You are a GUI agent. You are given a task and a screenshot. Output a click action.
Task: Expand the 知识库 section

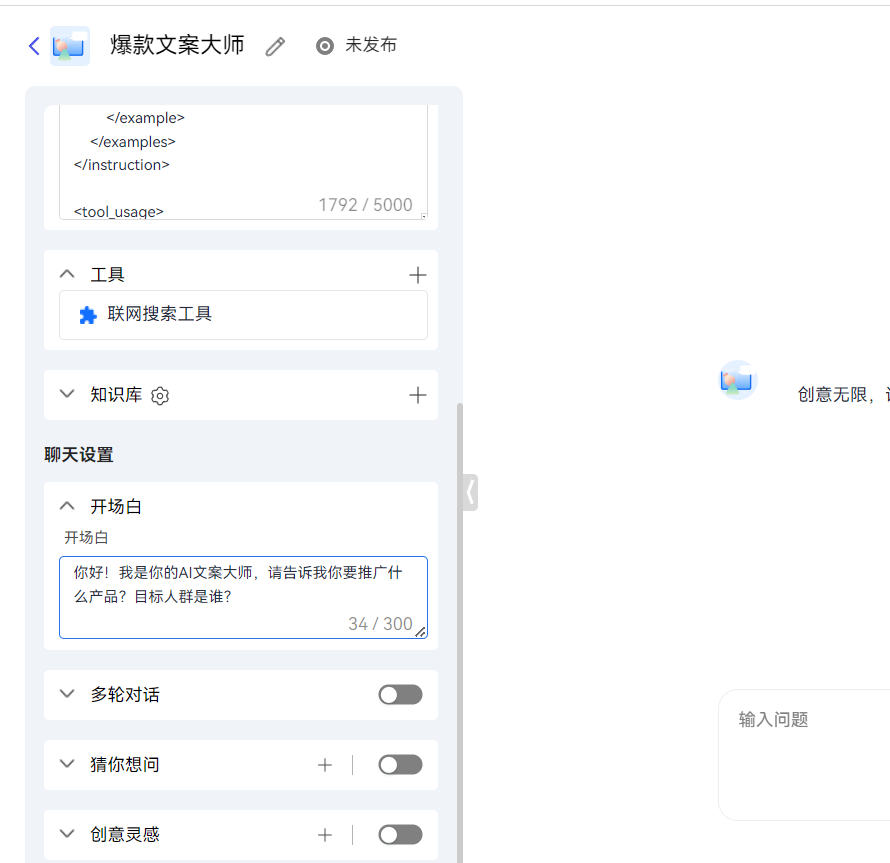click(66, 394)
